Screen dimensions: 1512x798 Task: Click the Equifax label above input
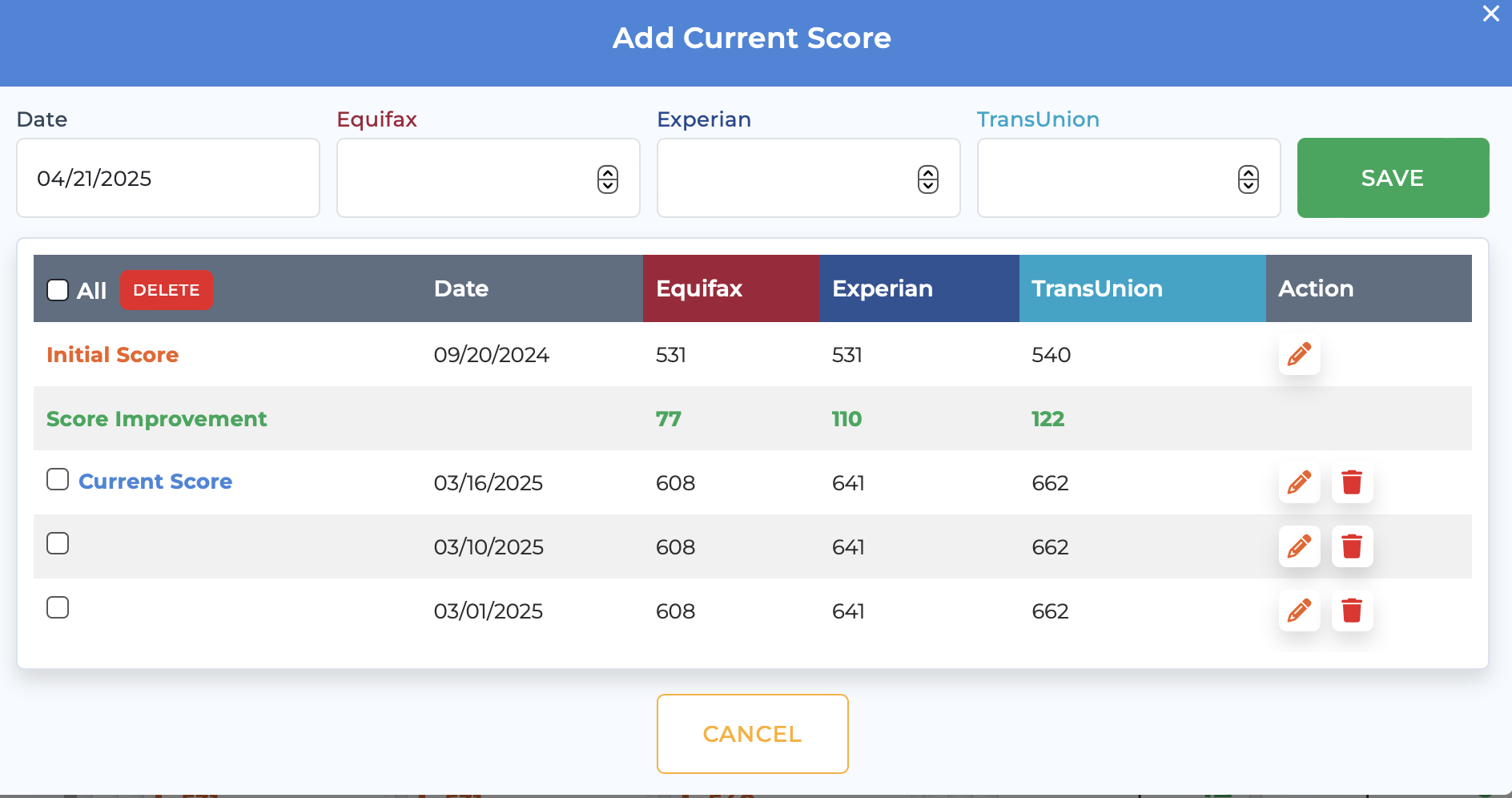(376, 119)
